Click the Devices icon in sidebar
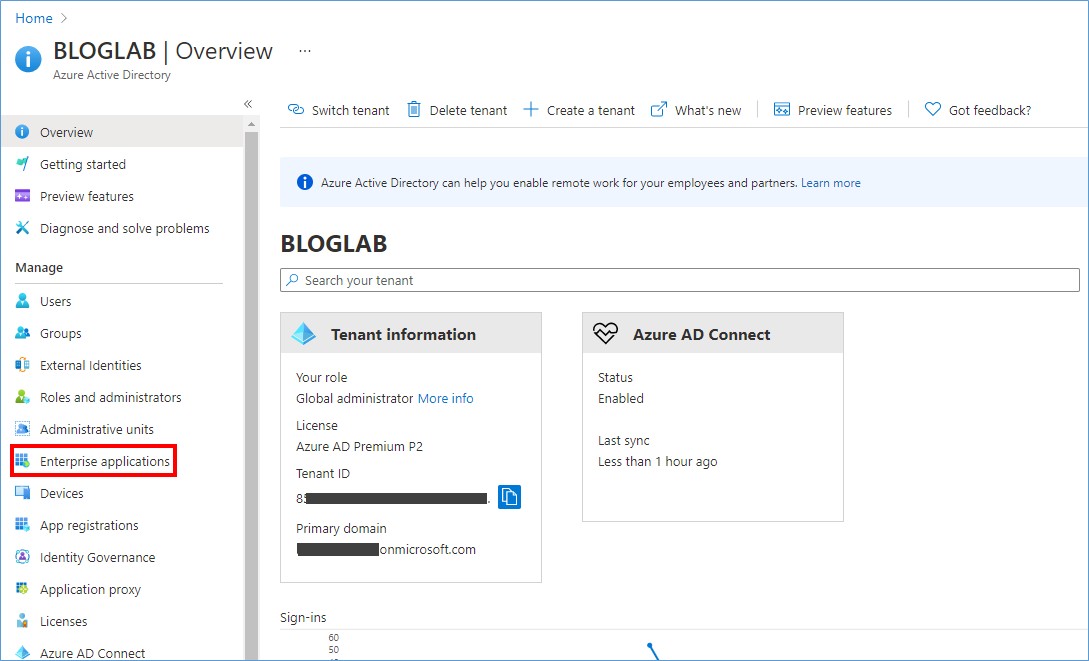This screenshot has width=1089, height=661. (22, 493)
